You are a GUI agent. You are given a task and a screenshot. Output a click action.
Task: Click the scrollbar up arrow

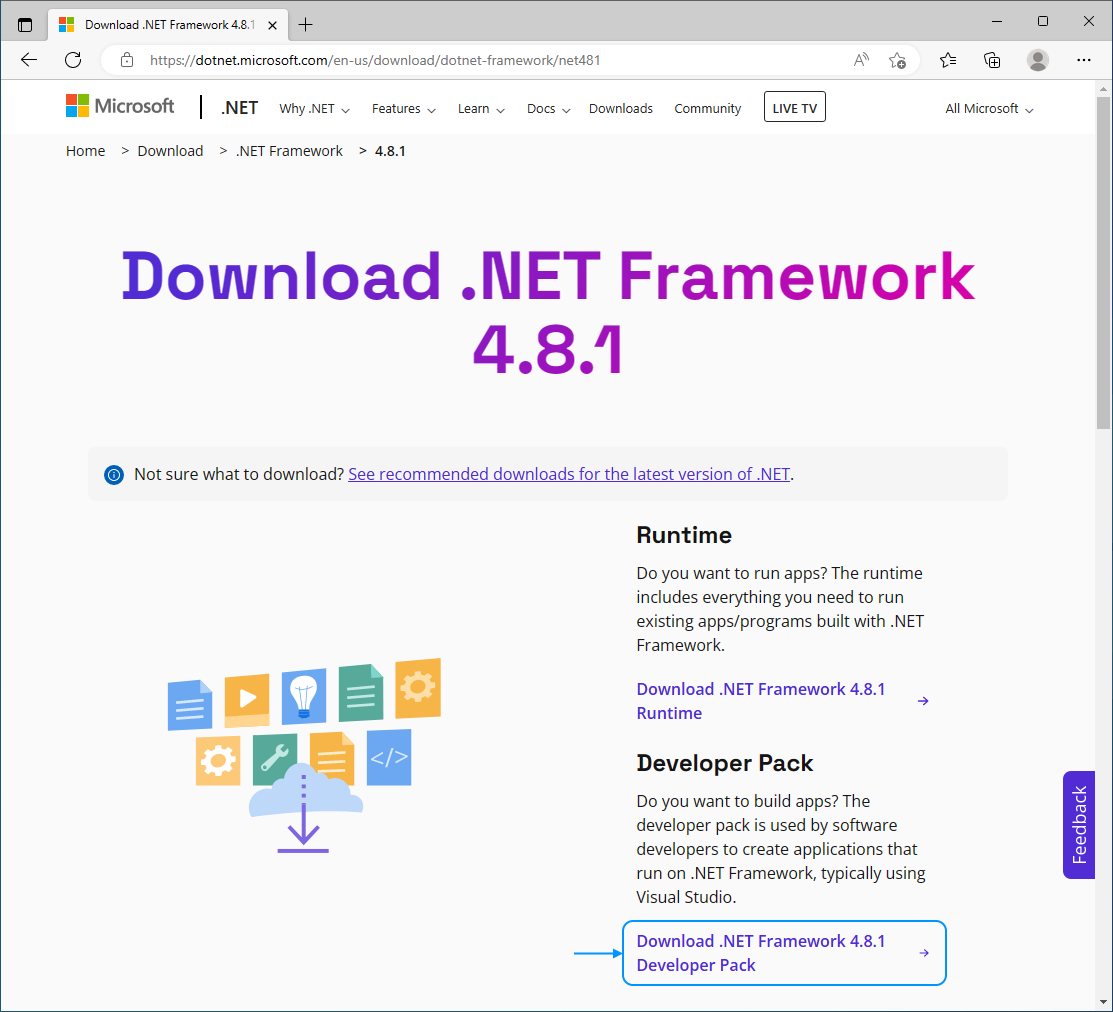pos(1103,89)
